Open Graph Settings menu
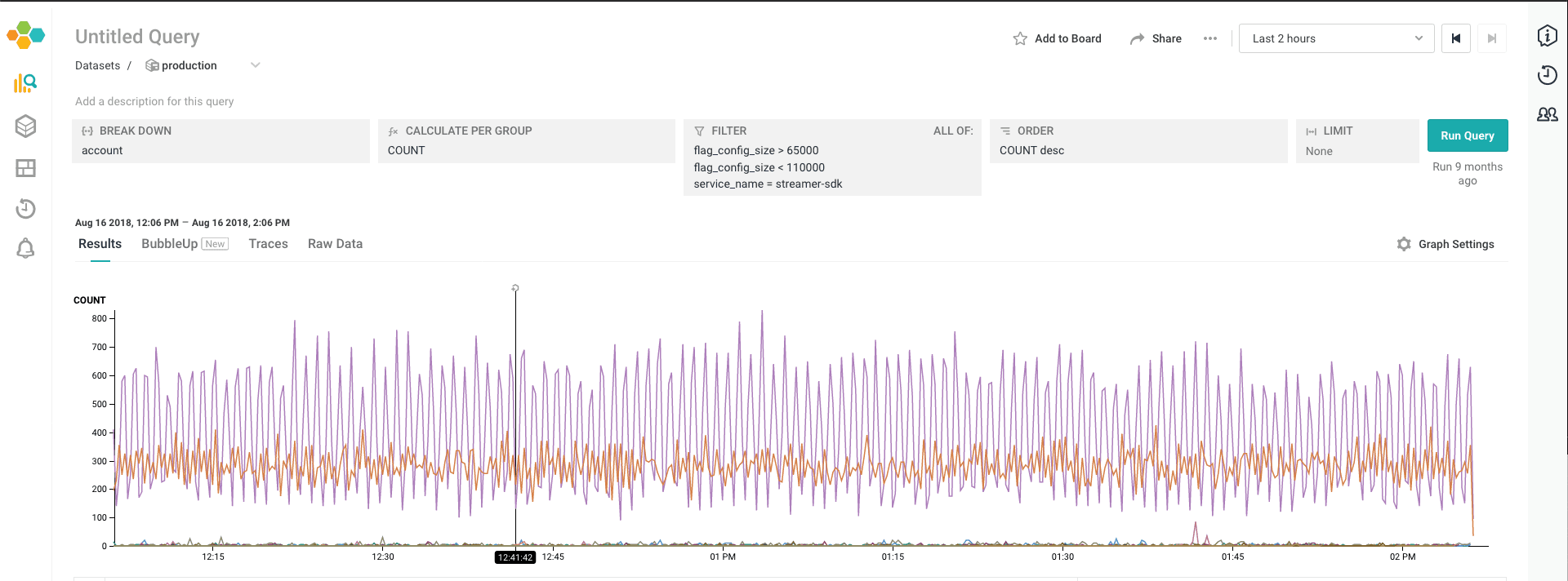Screen dimensions: 1568x581 [1445, 244]
